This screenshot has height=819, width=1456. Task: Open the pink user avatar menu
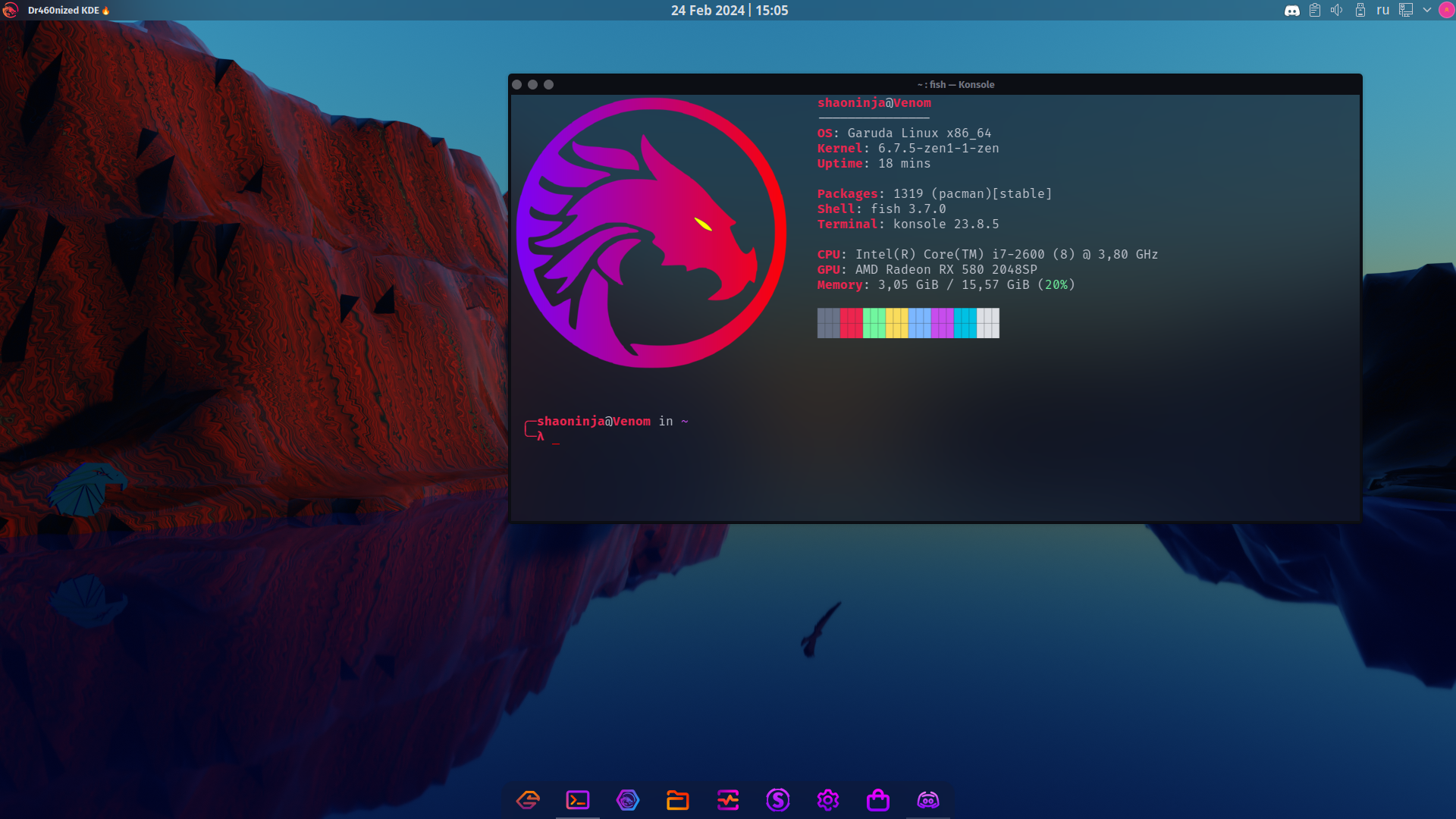tap(1446, 11)
